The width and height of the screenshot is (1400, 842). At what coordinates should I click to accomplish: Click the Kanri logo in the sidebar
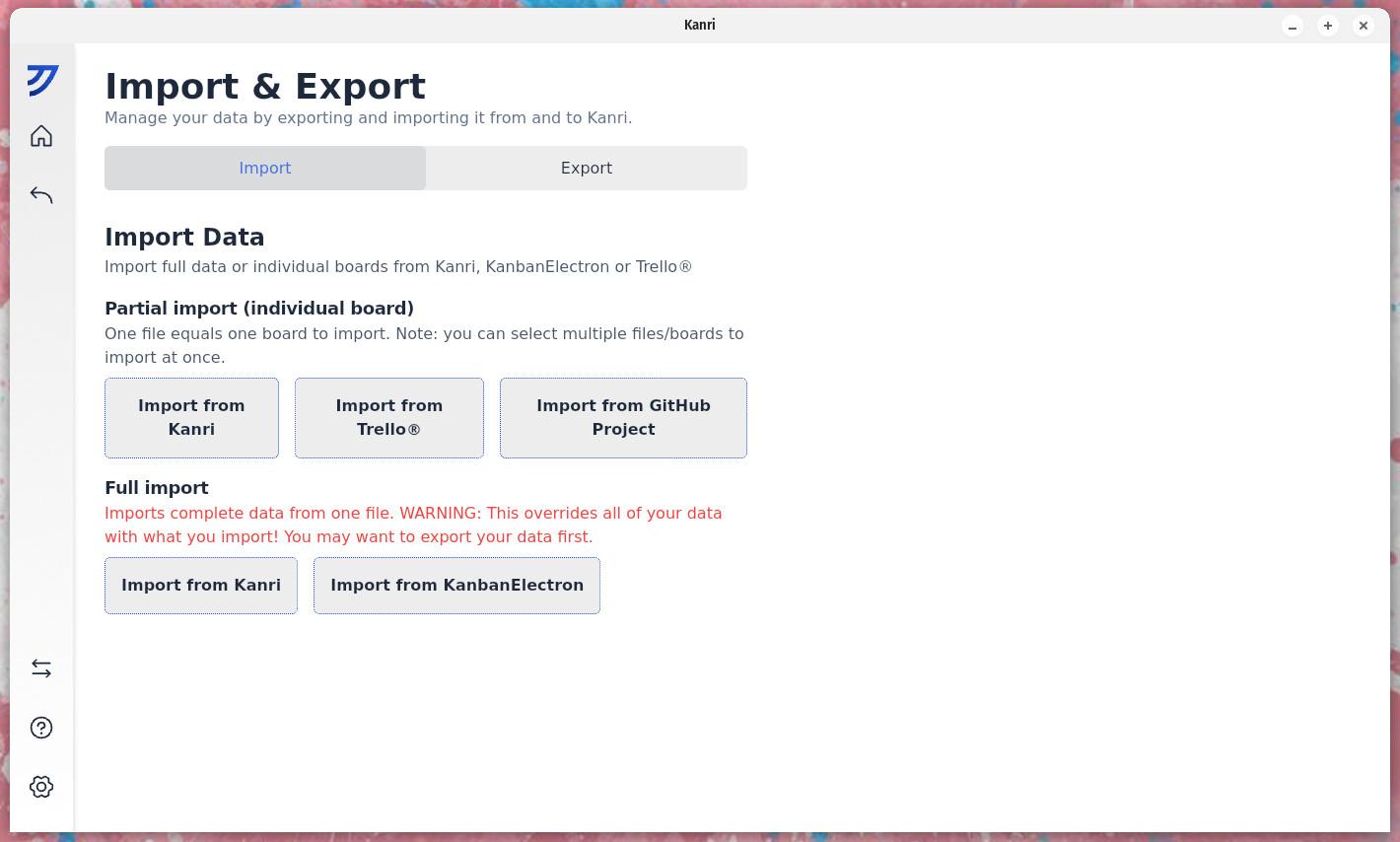(42, 80)
